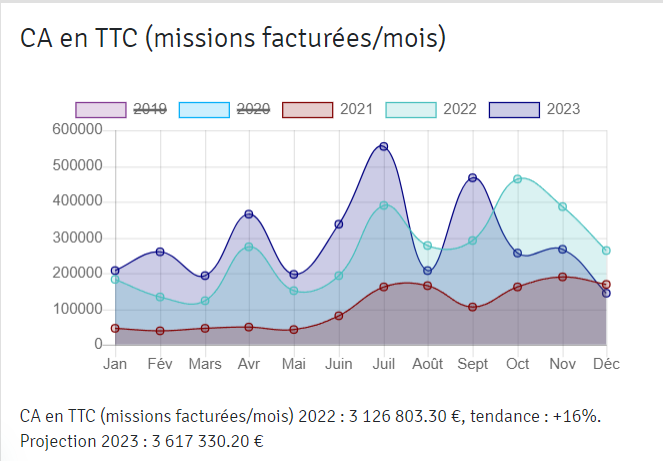Click the teal 2022 legend color box

click(412, 109)
